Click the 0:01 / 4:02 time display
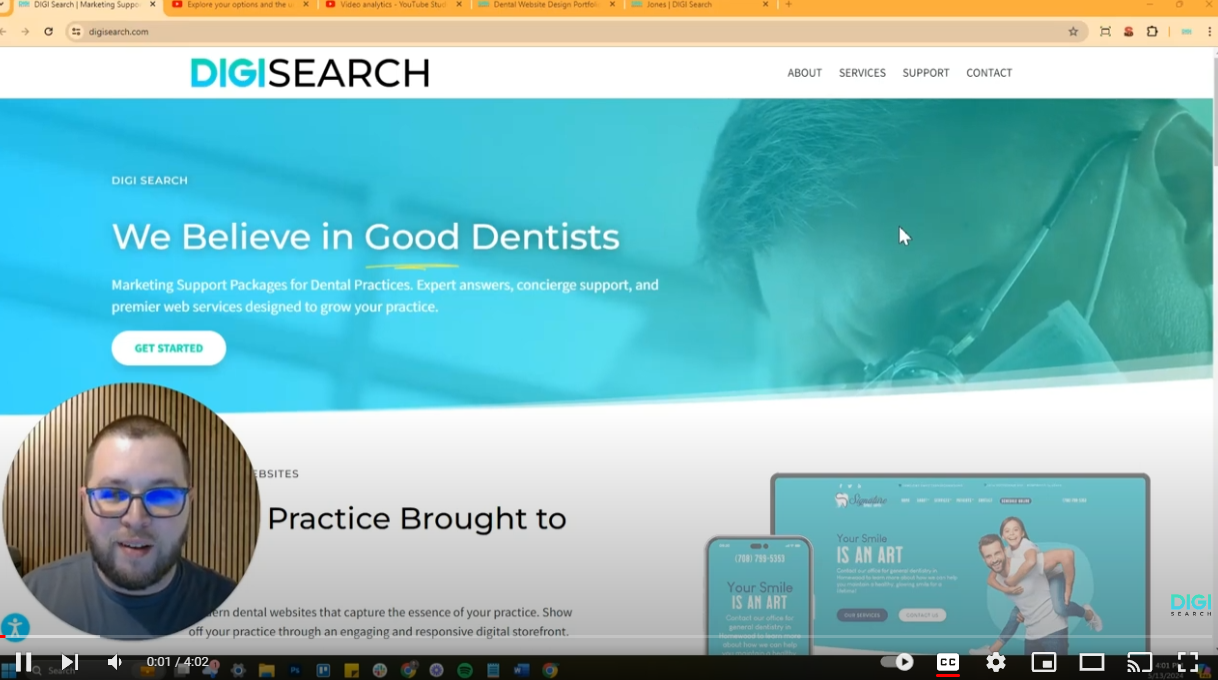 (x=178, y=662)
